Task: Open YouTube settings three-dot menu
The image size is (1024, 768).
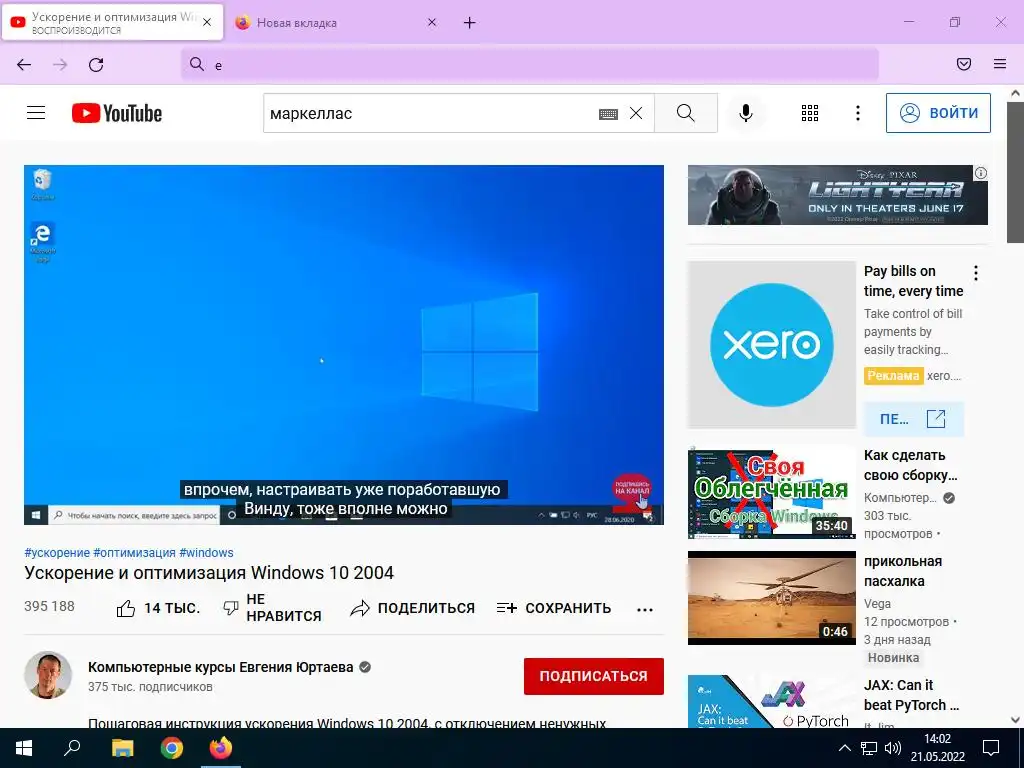Action: (857, 113)
